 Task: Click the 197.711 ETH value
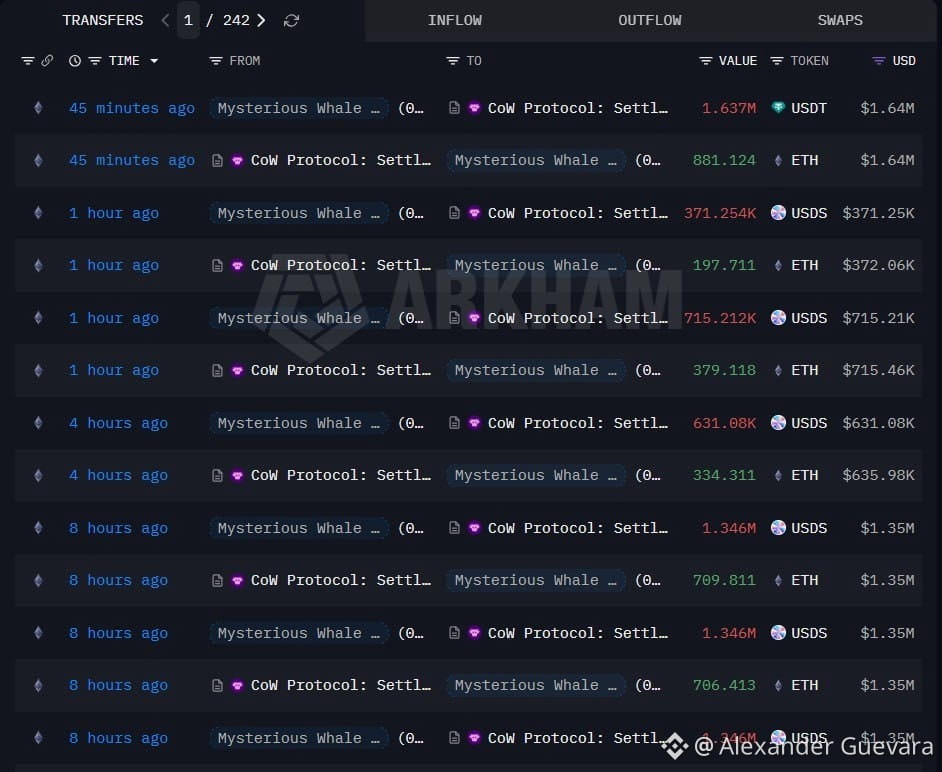click(724, 266)
